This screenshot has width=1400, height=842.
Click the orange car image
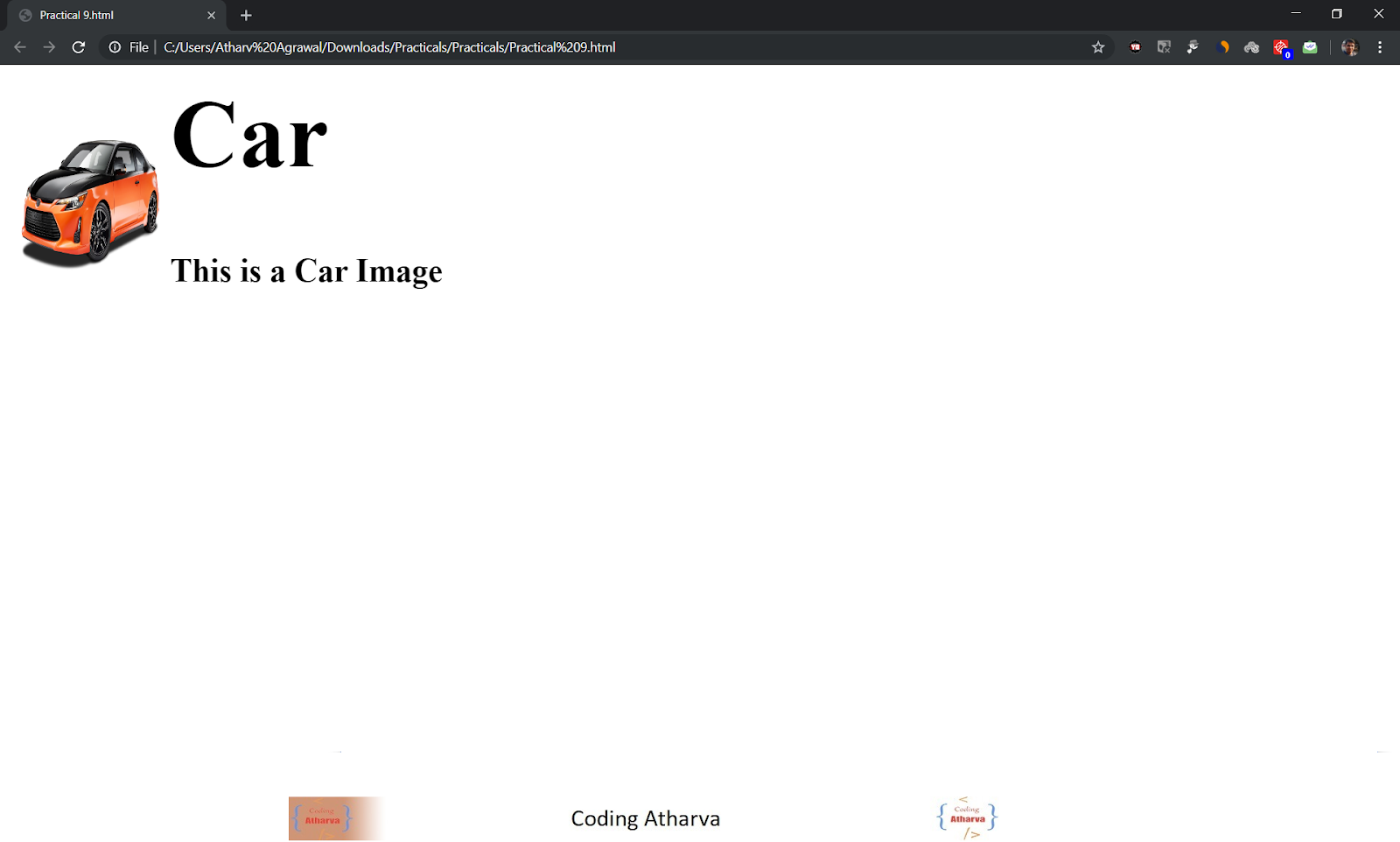[x=89, y=197]
